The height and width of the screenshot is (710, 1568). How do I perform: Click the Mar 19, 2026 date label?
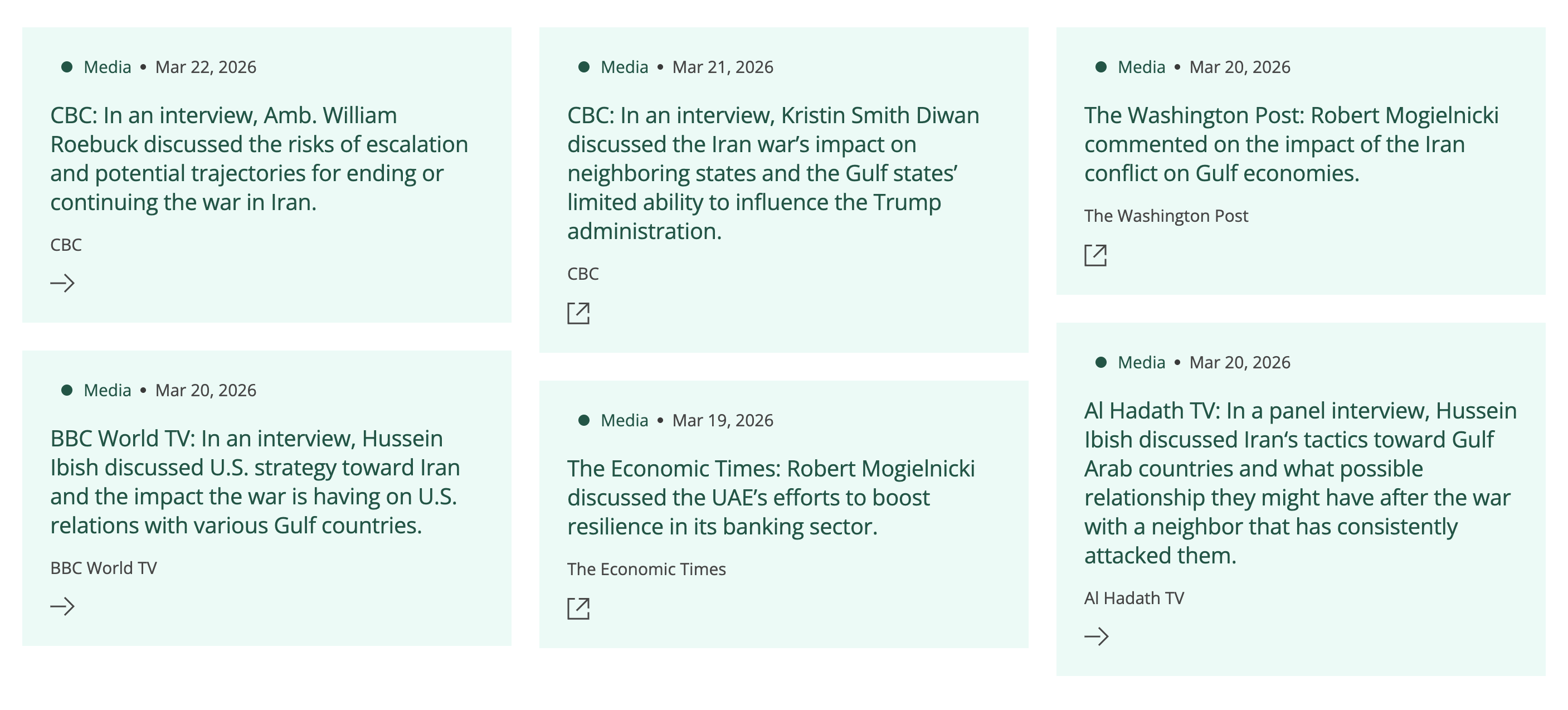coord(723,420)
